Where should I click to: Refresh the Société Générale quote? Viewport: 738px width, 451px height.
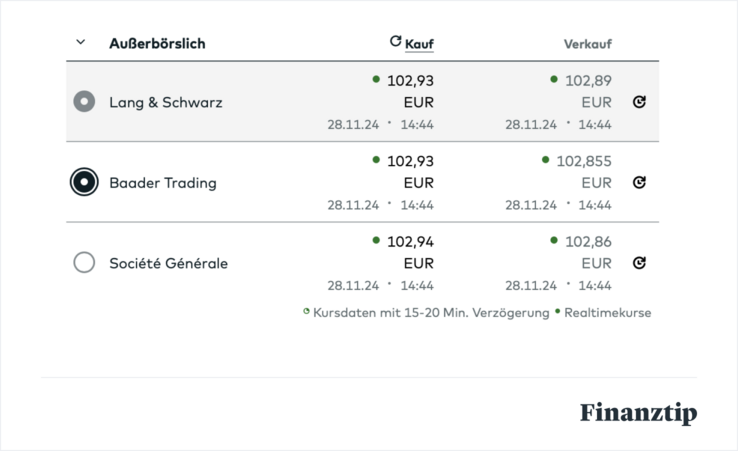click(640, 263)
